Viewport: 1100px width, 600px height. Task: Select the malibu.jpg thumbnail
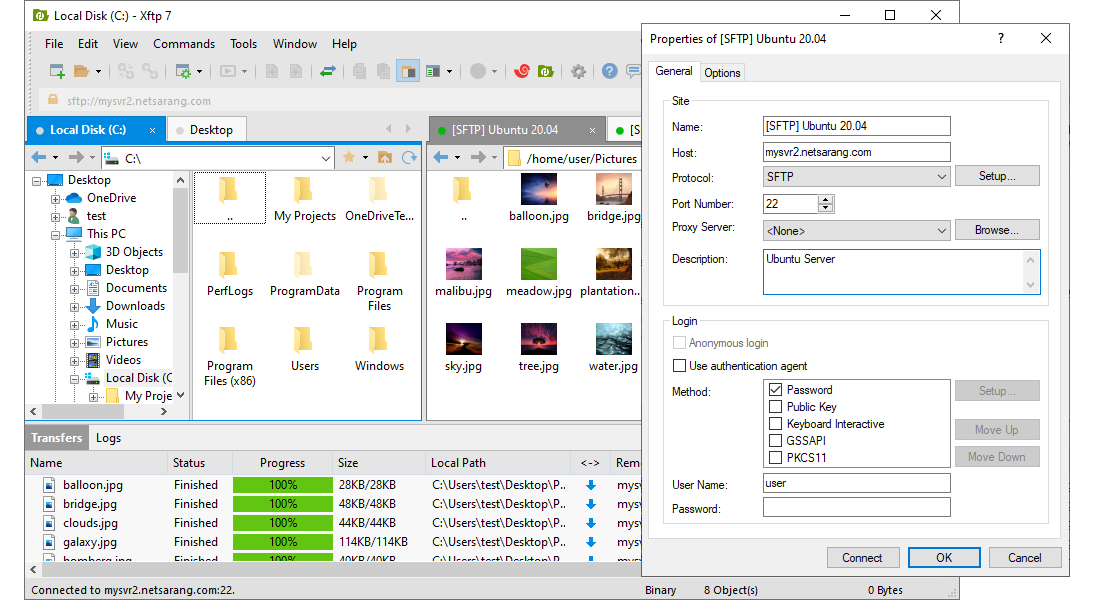[464, 264]
